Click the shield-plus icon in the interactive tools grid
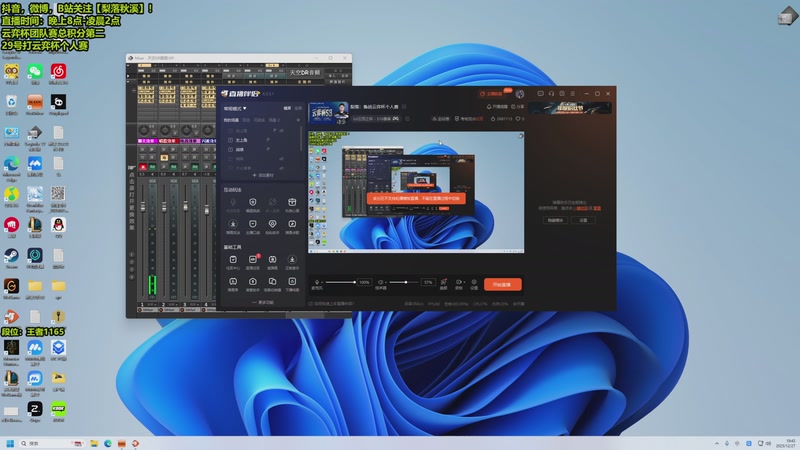800x450 pixels. [x=253, y=203]
